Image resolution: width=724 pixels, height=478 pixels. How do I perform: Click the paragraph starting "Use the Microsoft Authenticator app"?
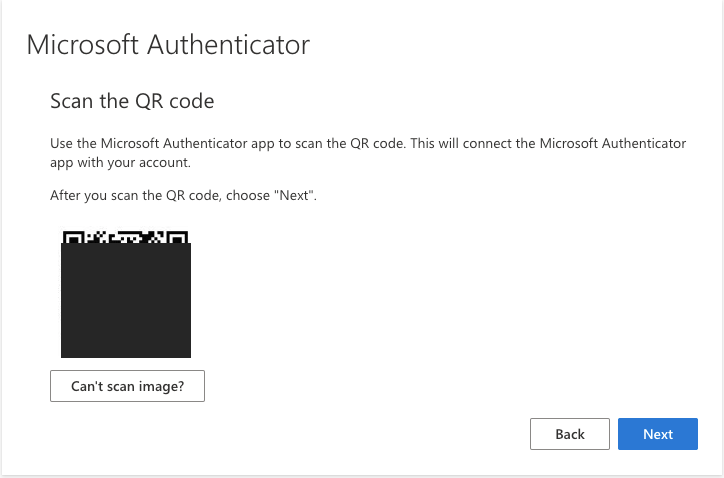tap(368, 152)
